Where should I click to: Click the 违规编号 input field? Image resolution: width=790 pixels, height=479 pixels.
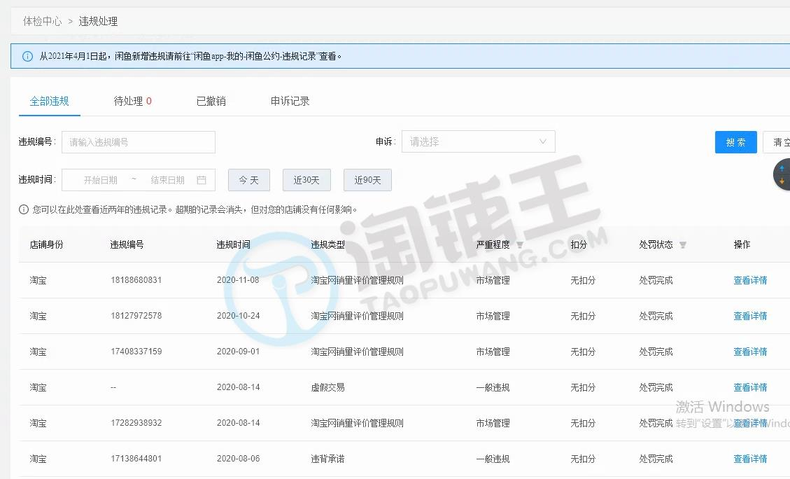[138, 142]
